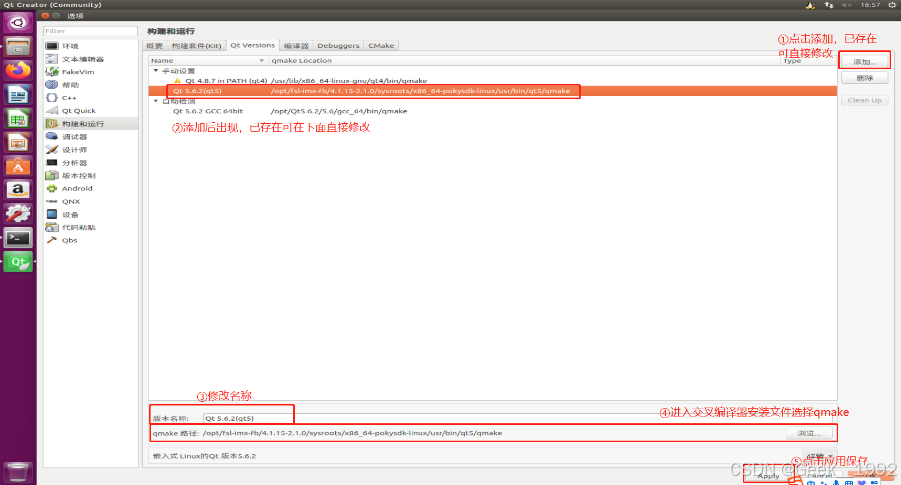Click the 版本名称 name input field

coord(518,418)
